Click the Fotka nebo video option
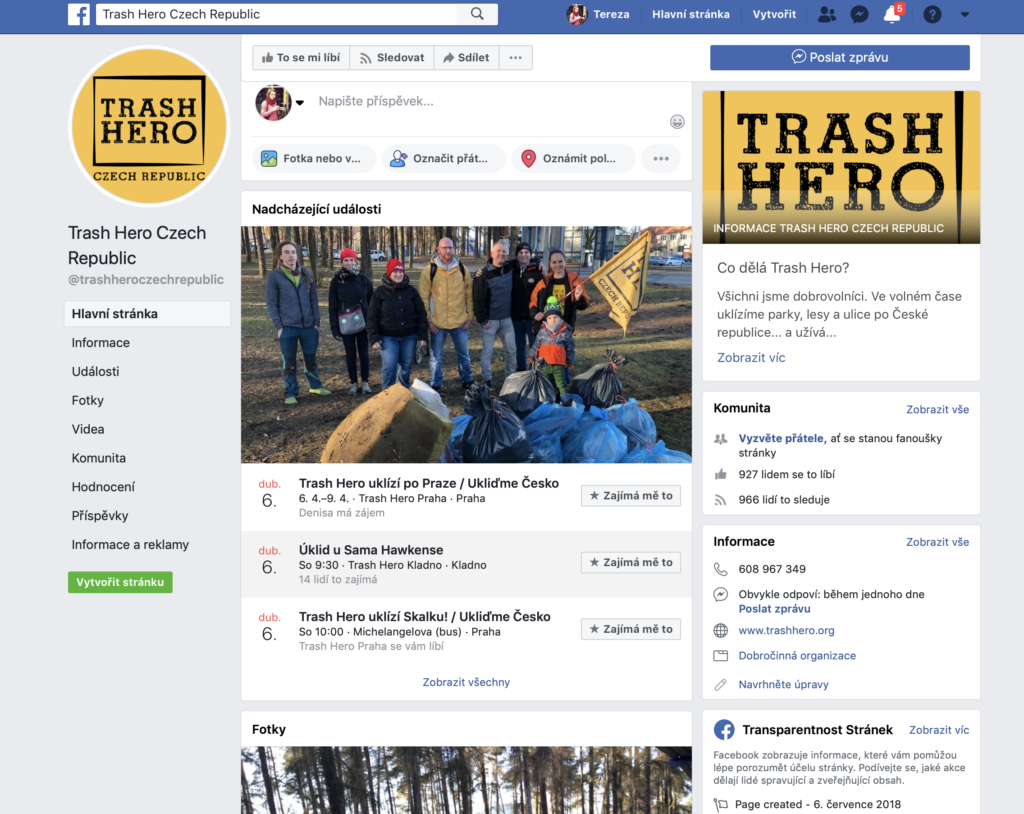The image size is (1024, 814). tap(312, 158)
